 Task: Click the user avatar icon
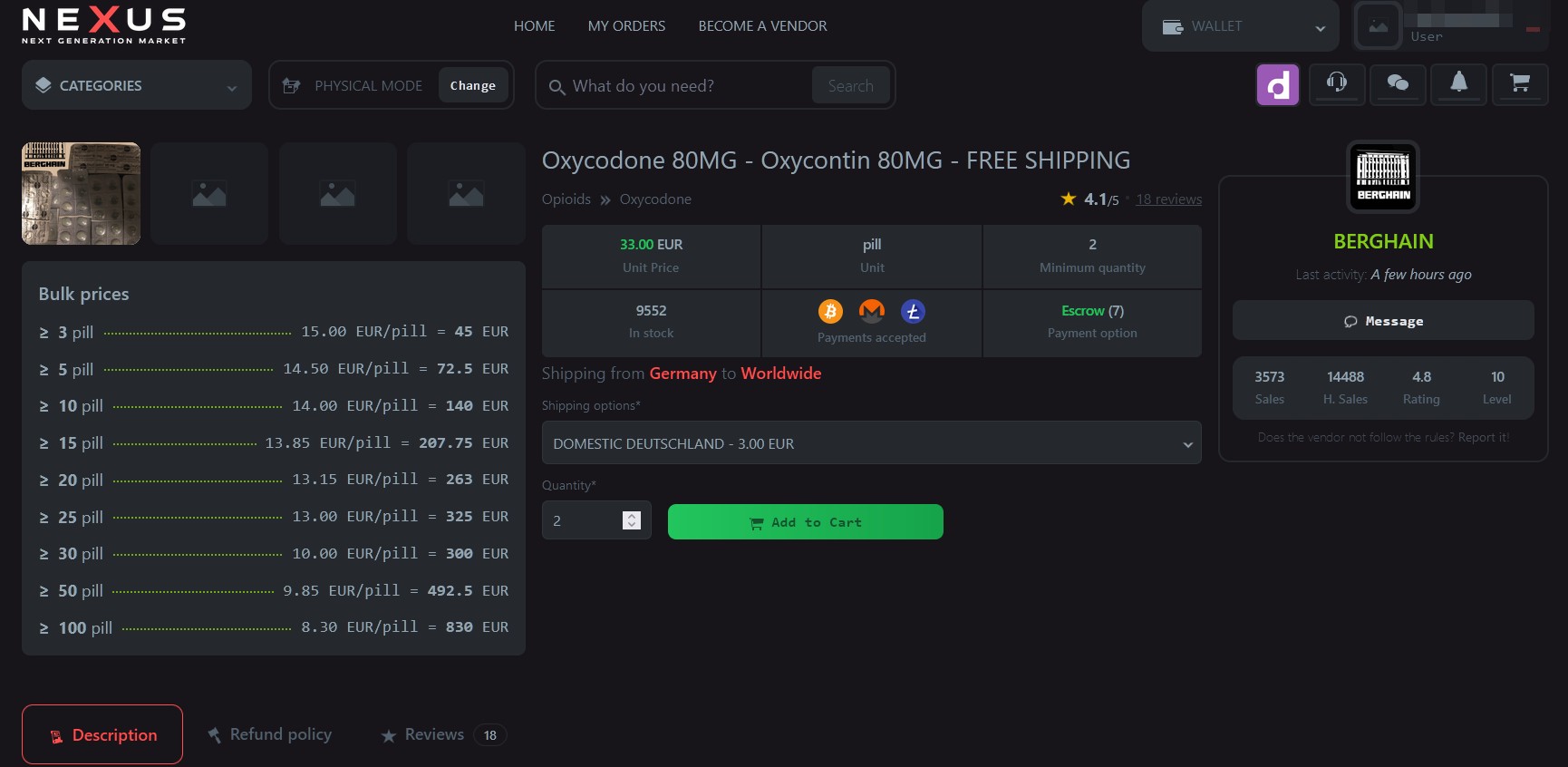(x=1378, y=26)
